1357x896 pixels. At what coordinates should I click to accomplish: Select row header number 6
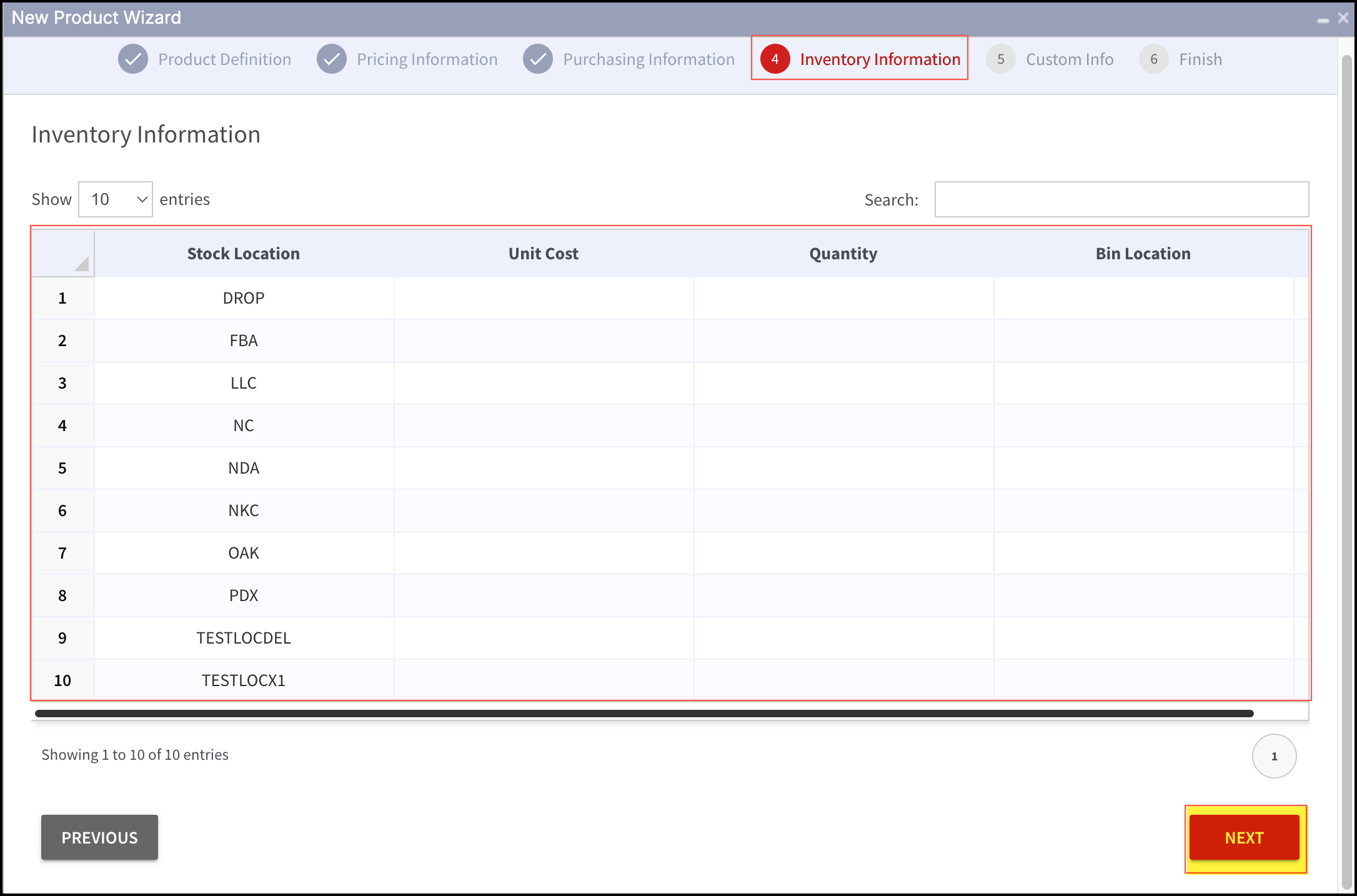click(63, 510)
